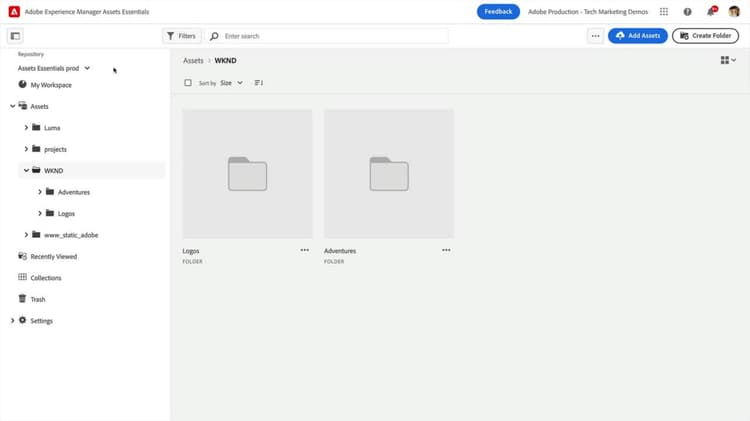Select the projects tree label
The height and width of the screenshot is (421, 750).
point(55,150)
